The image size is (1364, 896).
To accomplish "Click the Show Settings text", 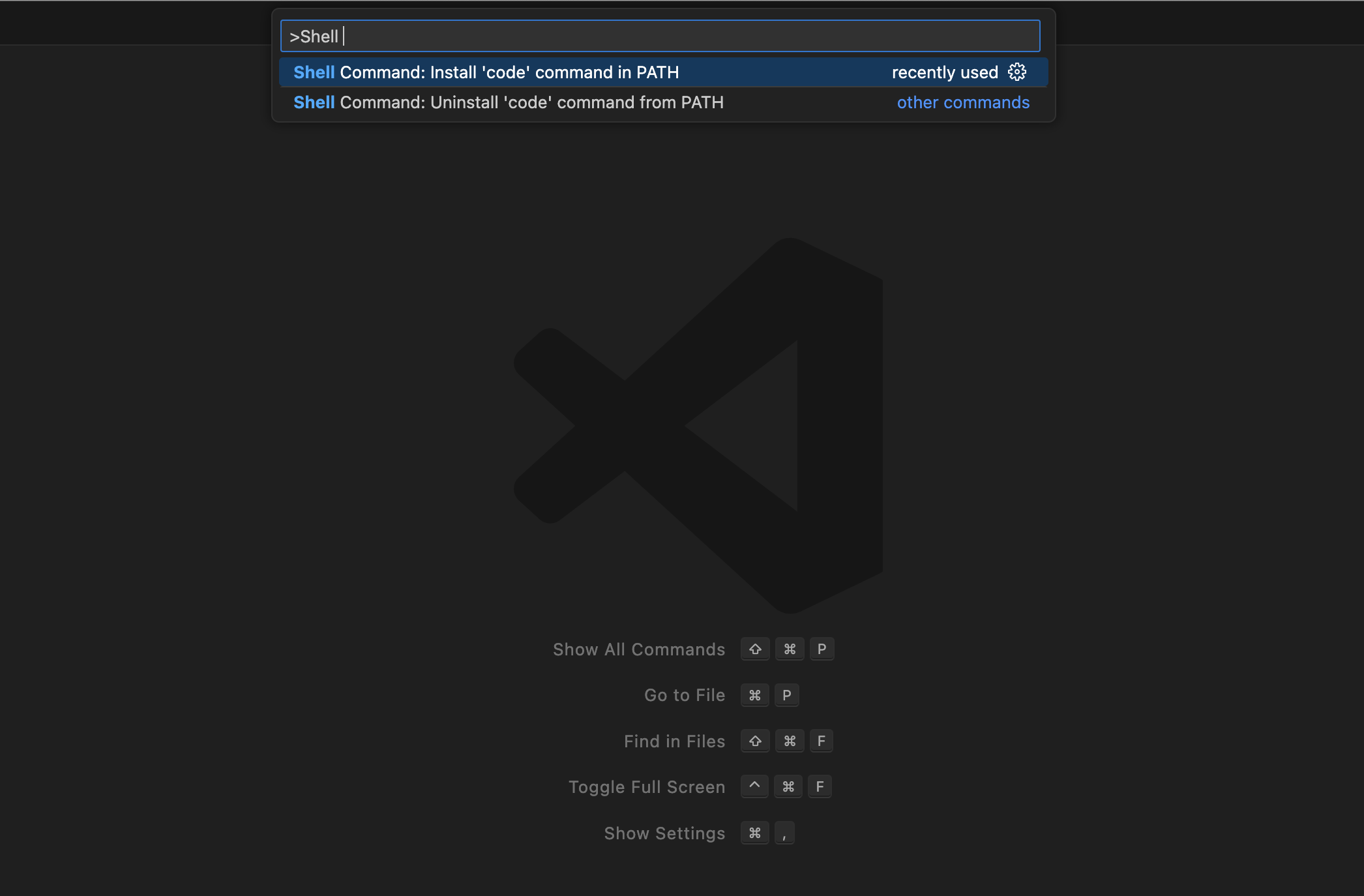I will pyautogui.click(x=664, y=833).
